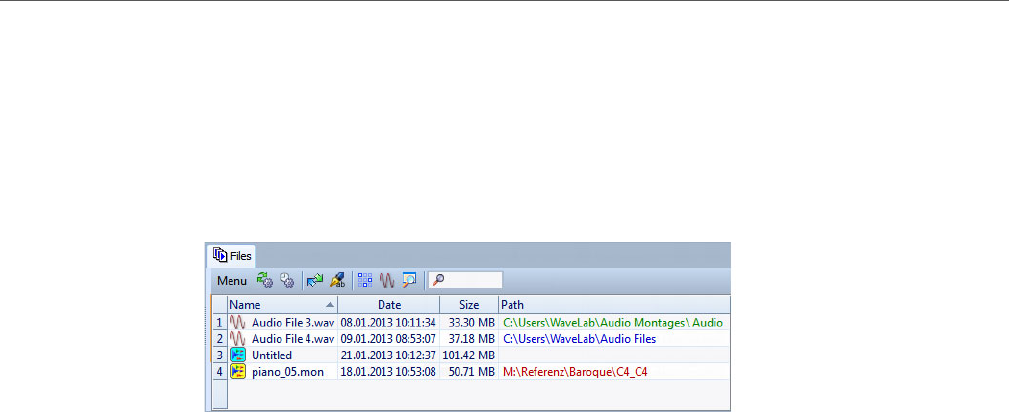Click the magnifier over window icon
The width and height of the screenshot is (1009, 412).
[409, 280]
